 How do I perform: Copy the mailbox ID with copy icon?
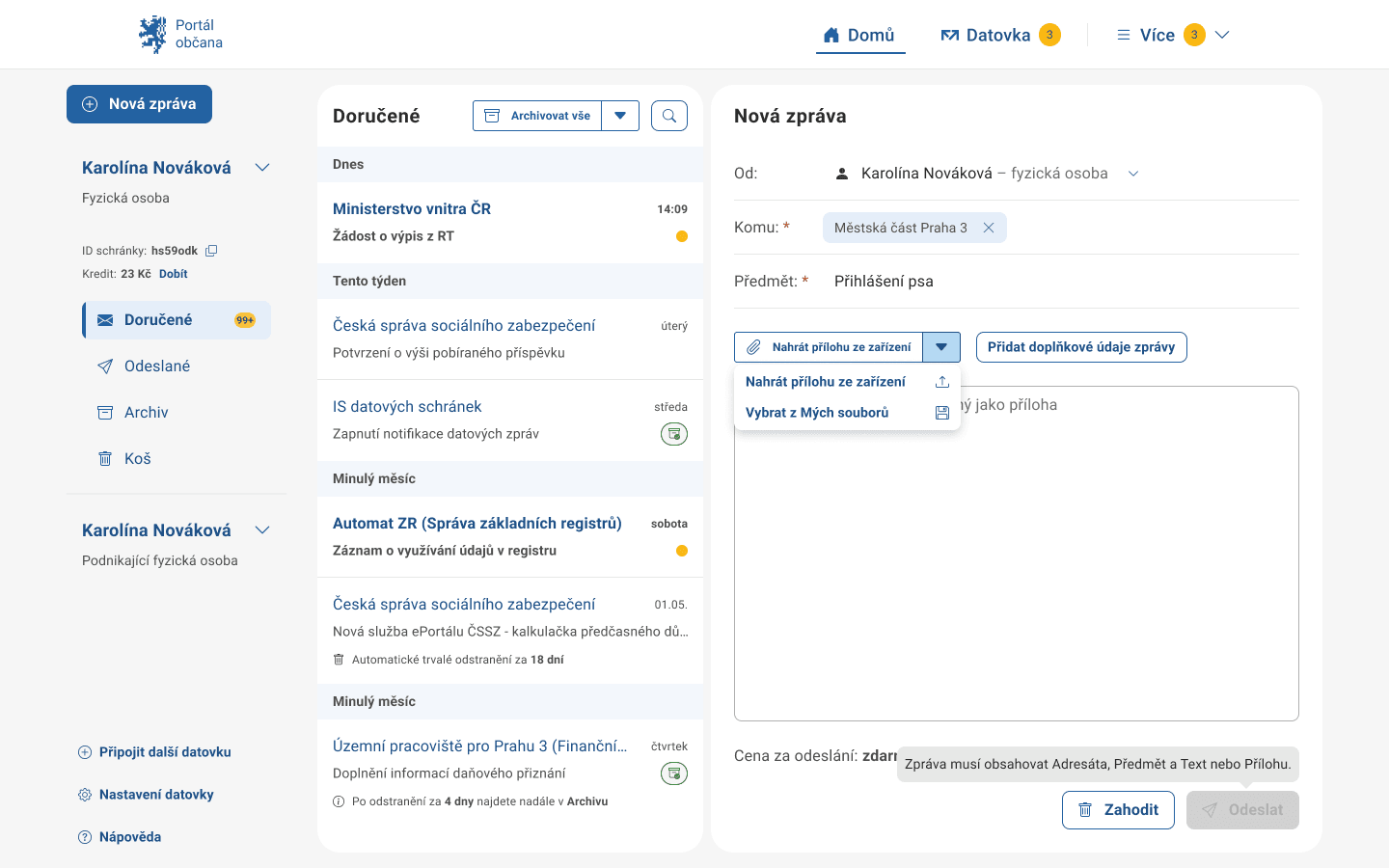211,251
